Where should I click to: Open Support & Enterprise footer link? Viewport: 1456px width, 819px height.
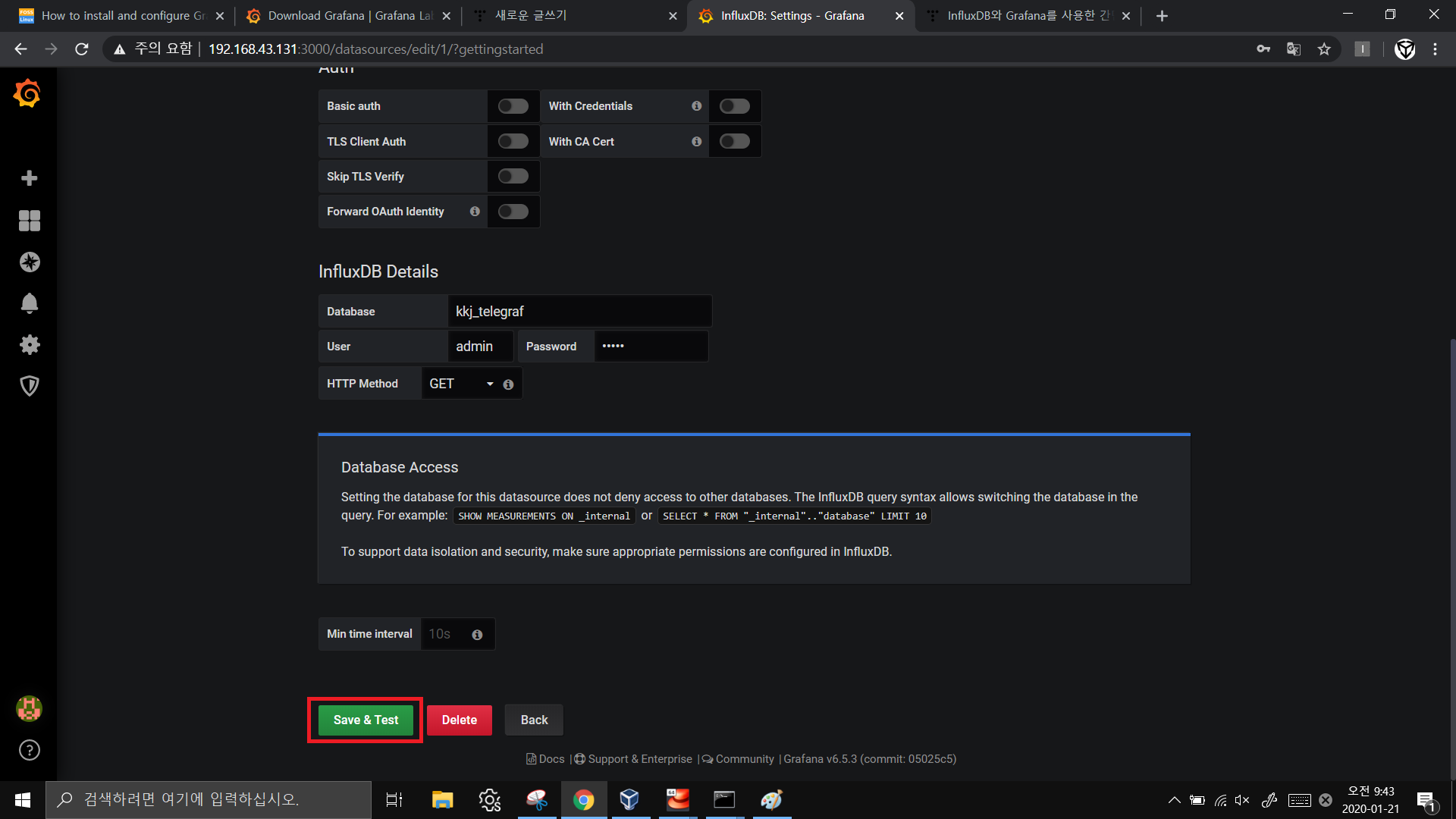[633, 759]
